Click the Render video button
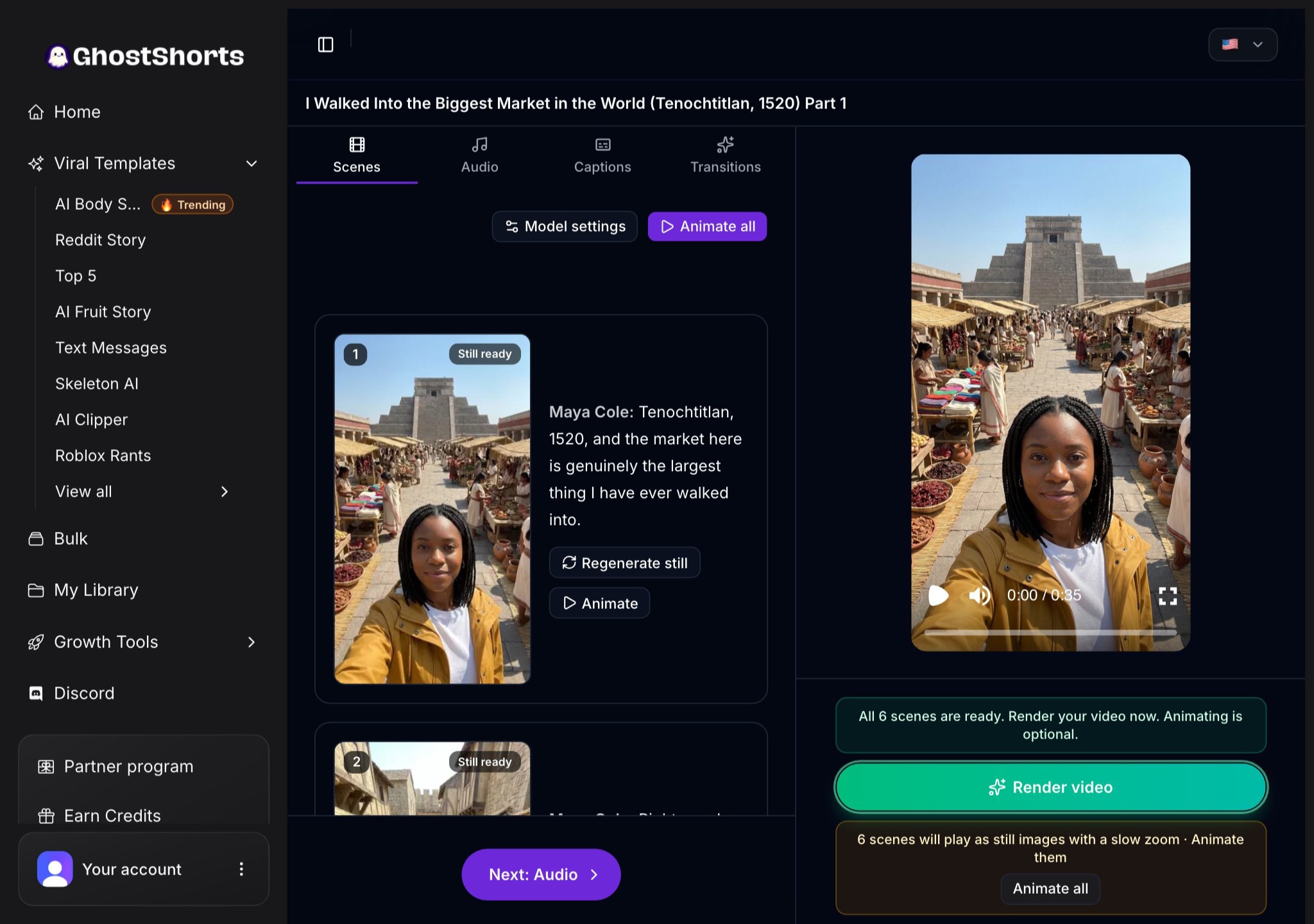 (1050, 787)
